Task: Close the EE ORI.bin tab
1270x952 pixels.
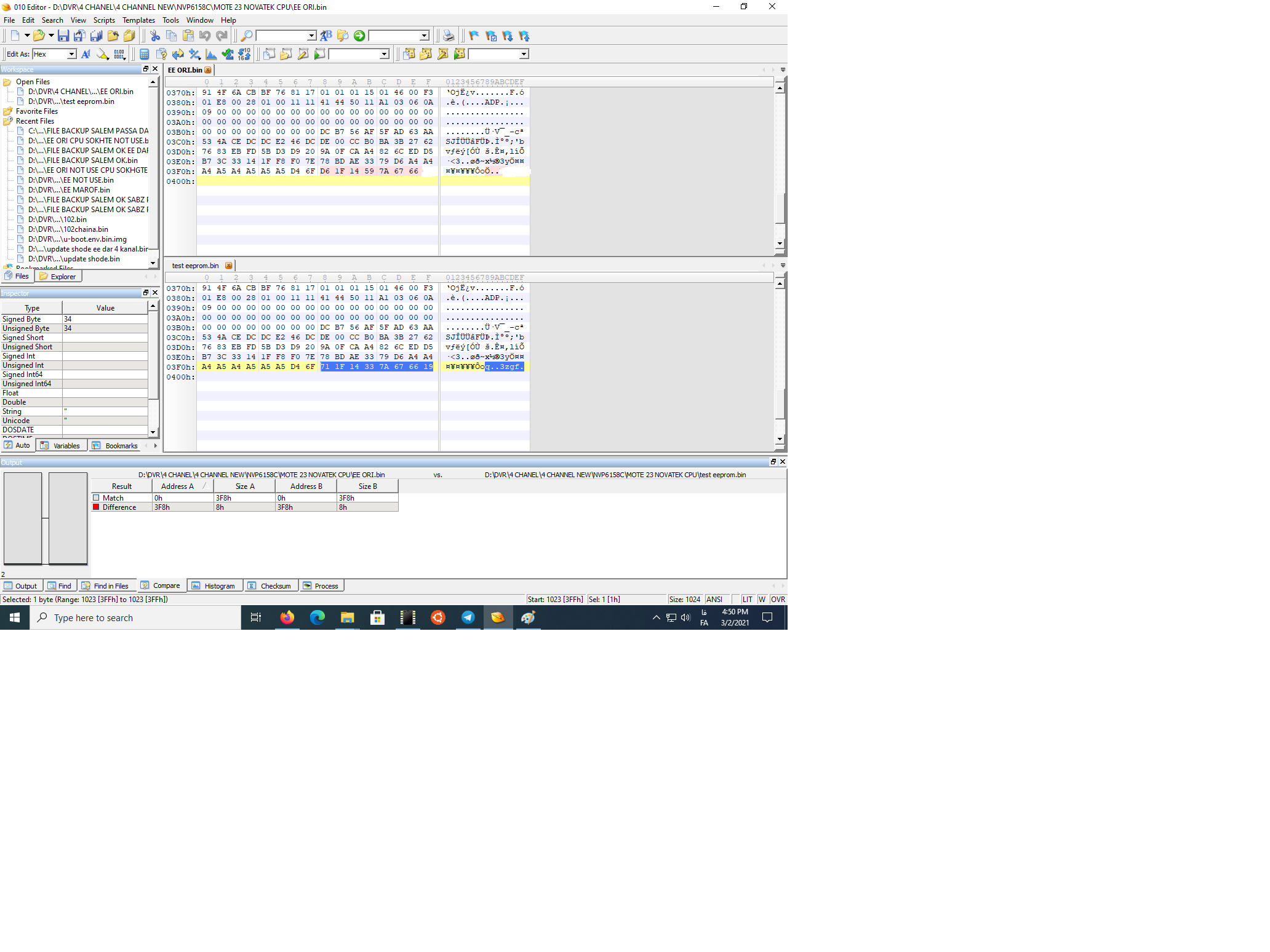Action: [x=208, y=70]
